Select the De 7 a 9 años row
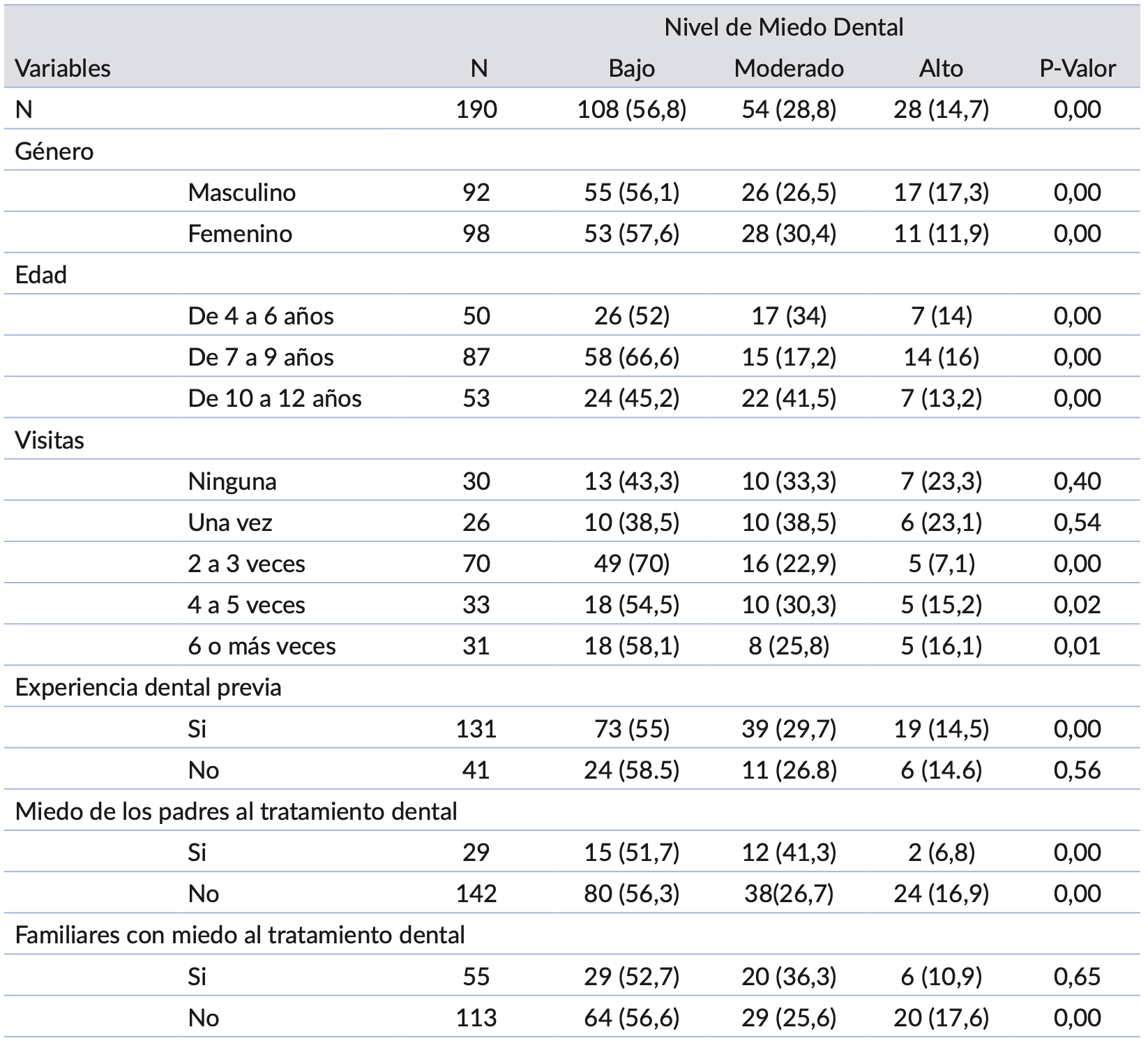 click(261, 357)
